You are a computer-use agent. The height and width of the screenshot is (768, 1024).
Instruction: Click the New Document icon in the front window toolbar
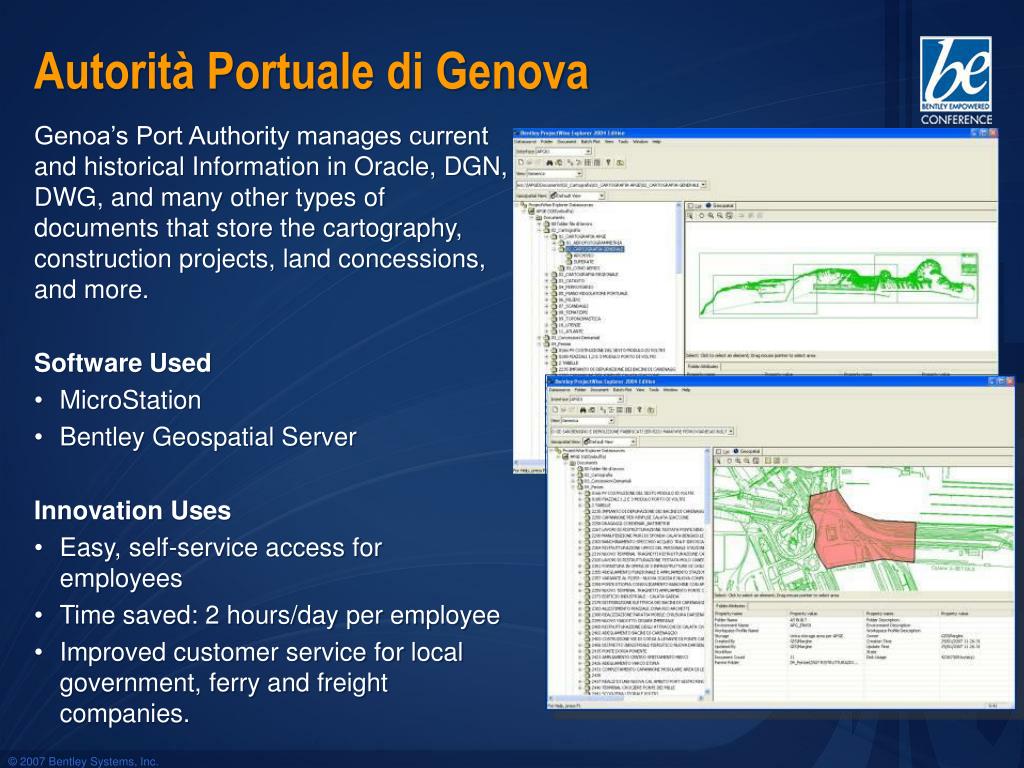click(x=555, y=410)
